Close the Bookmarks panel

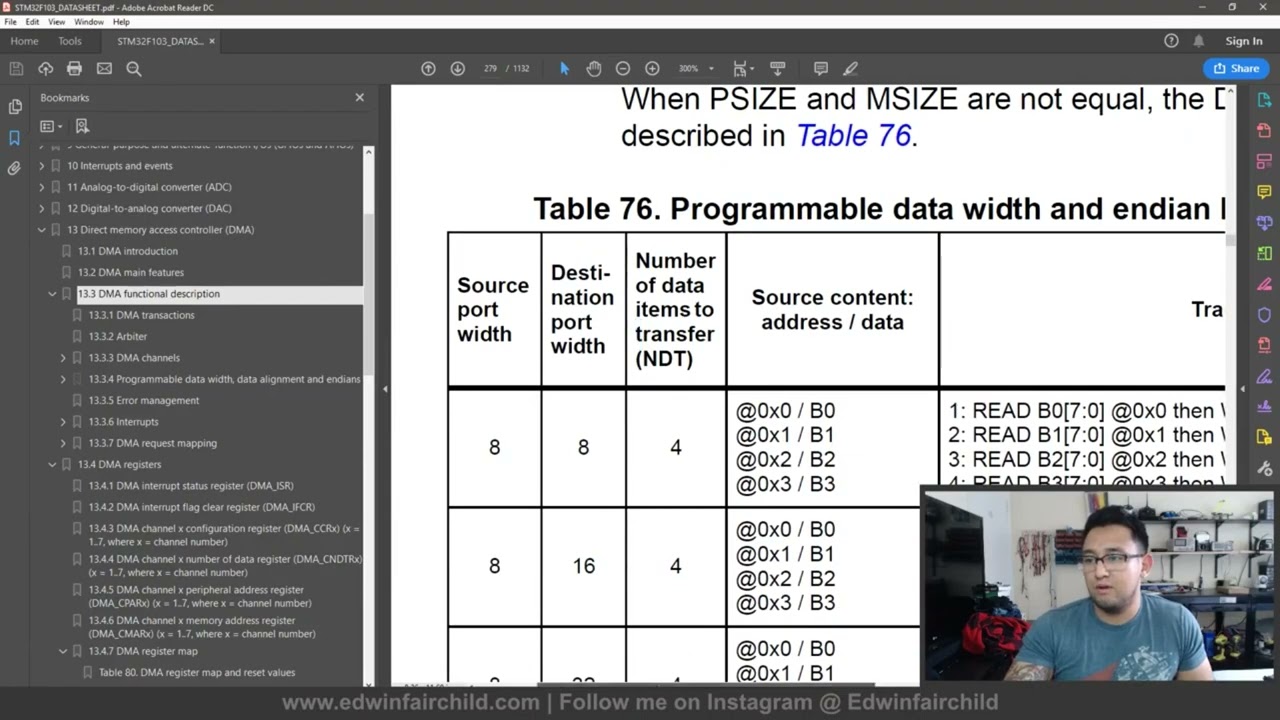coord(360,97)
